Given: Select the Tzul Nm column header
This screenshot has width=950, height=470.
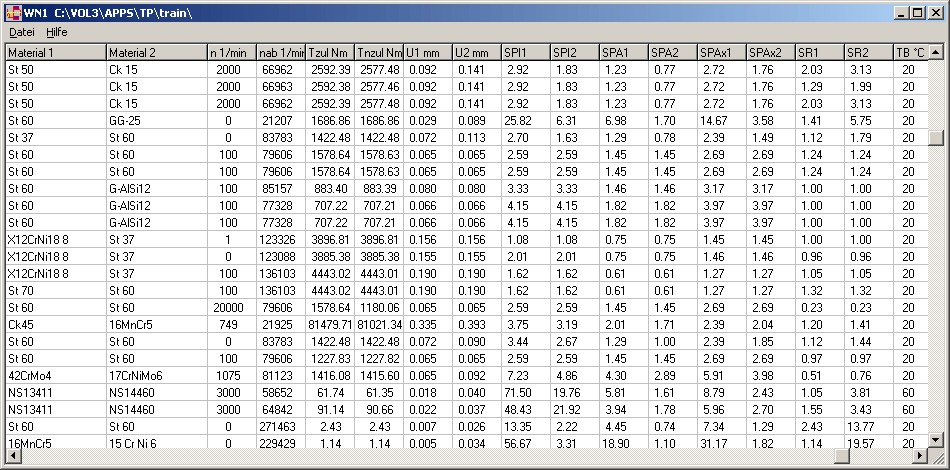Looking at the screenshot, I should tap(329, 52).
